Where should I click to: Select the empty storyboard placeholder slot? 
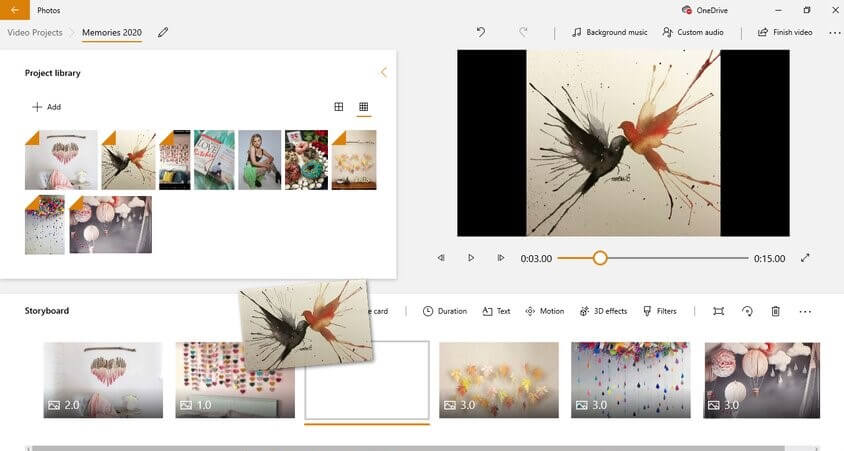pyautogui.click(x=367, y=382)
